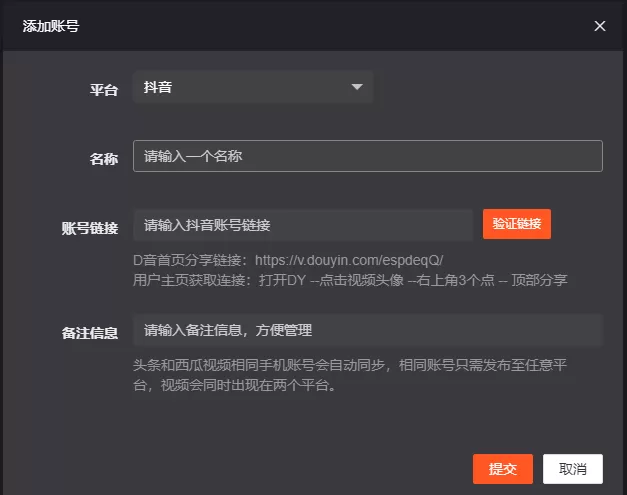Click the 抖音账号链接 input box
Screen dimensions: 627x495
point(302,224)
